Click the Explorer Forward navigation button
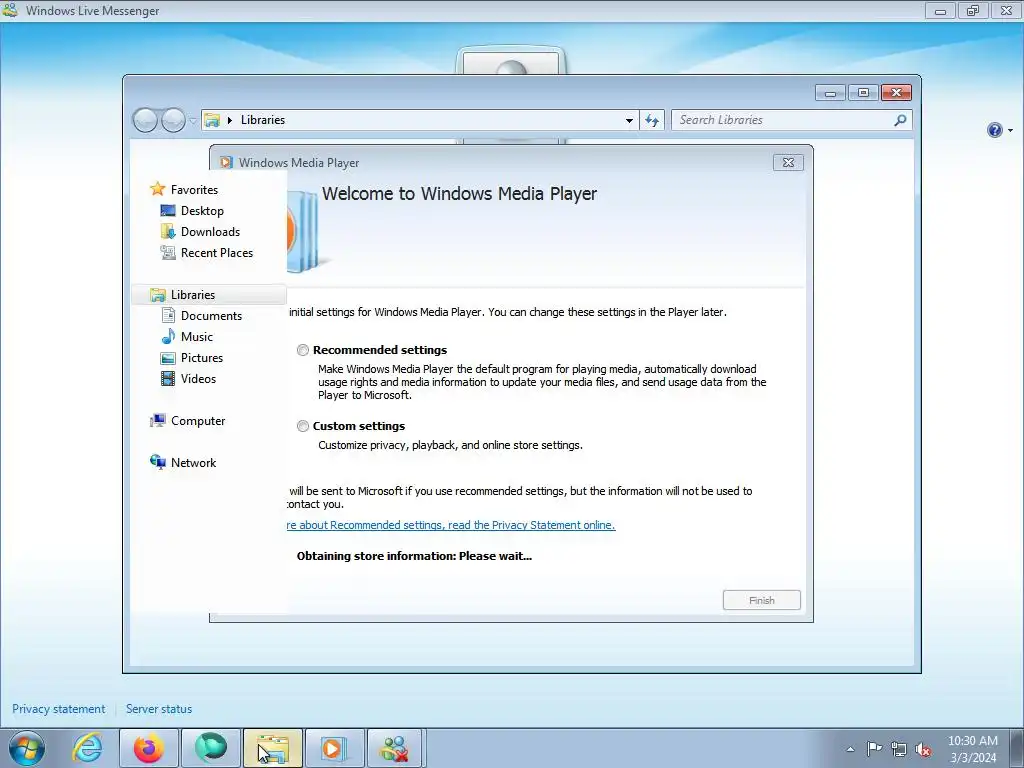The width and height of the screenshot is (1024, 768). tap(173, 120)
